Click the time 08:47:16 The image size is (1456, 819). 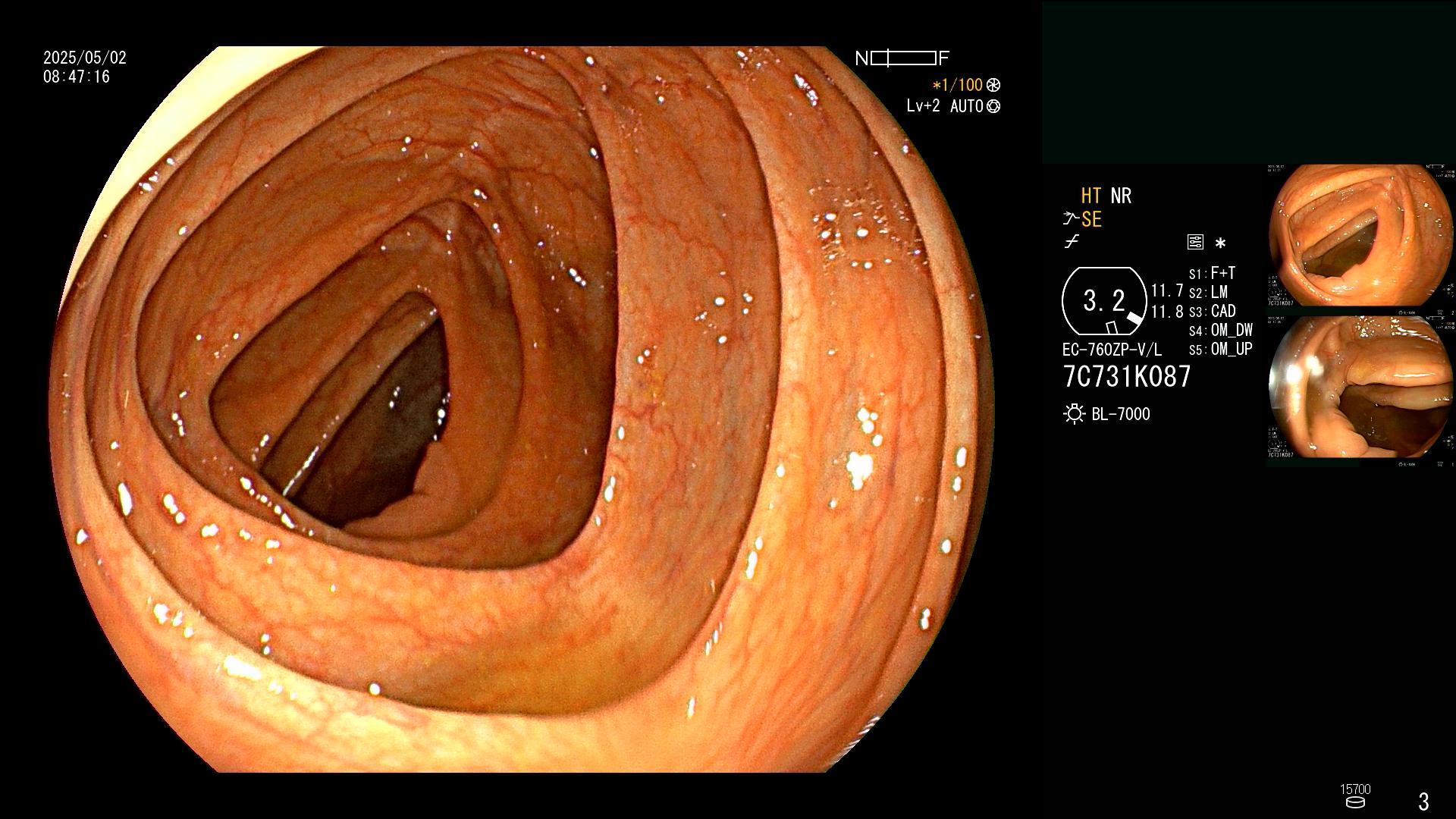[x=77, y=77]
